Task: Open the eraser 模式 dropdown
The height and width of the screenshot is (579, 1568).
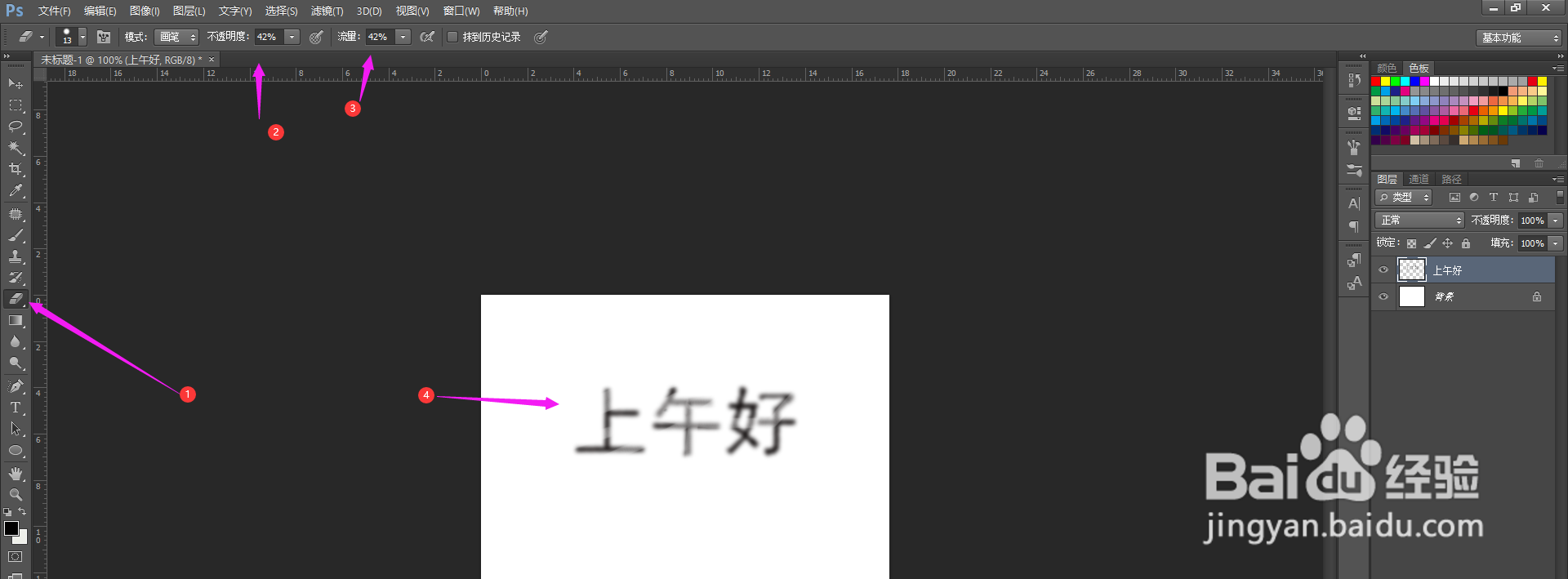Action: (177, 37)
